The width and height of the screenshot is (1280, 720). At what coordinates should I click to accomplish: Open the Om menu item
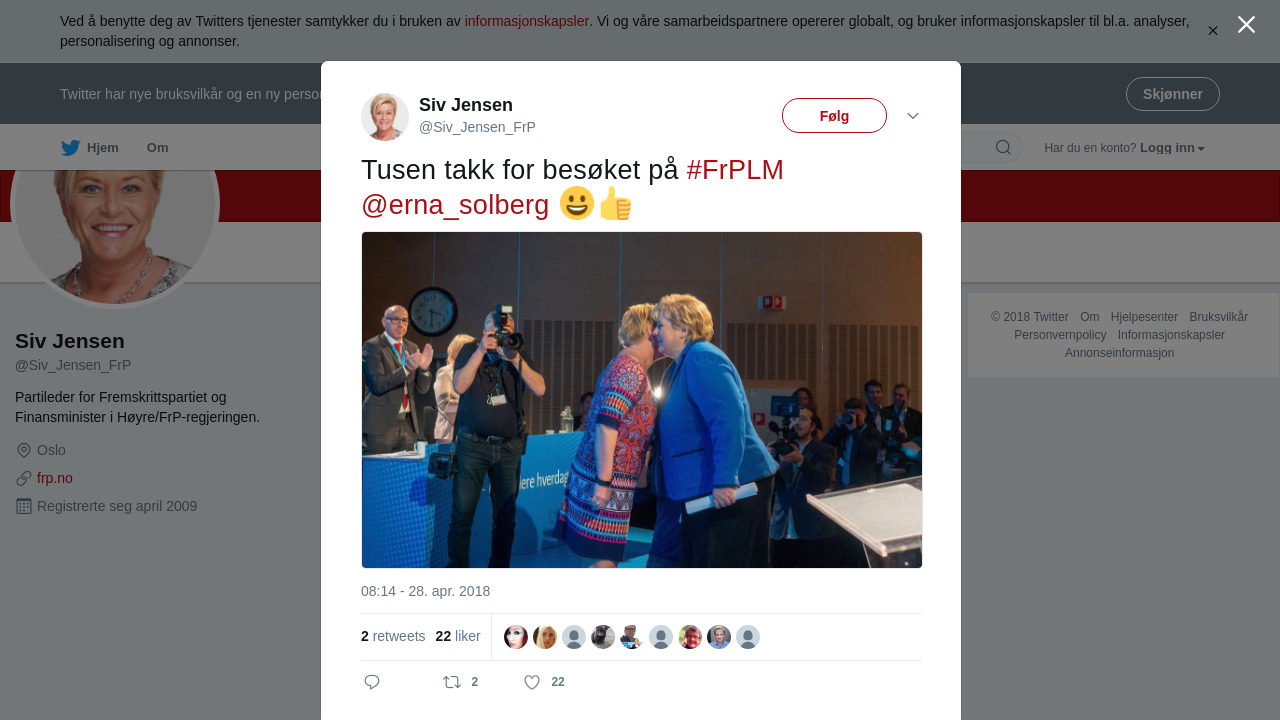pos(158,148)
